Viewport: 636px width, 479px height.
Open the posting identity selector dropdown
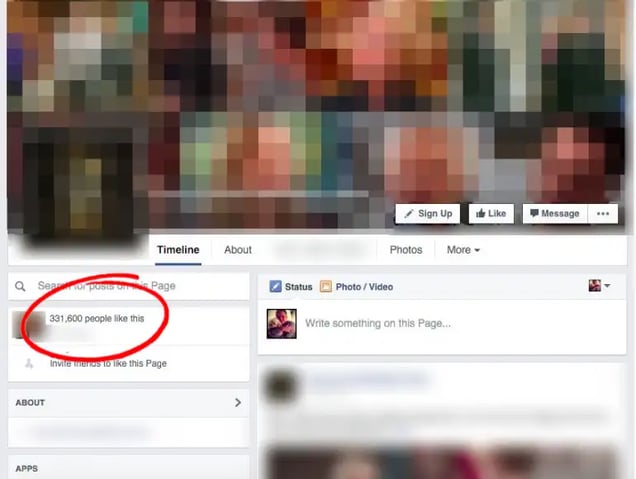(x=599, y=286)
